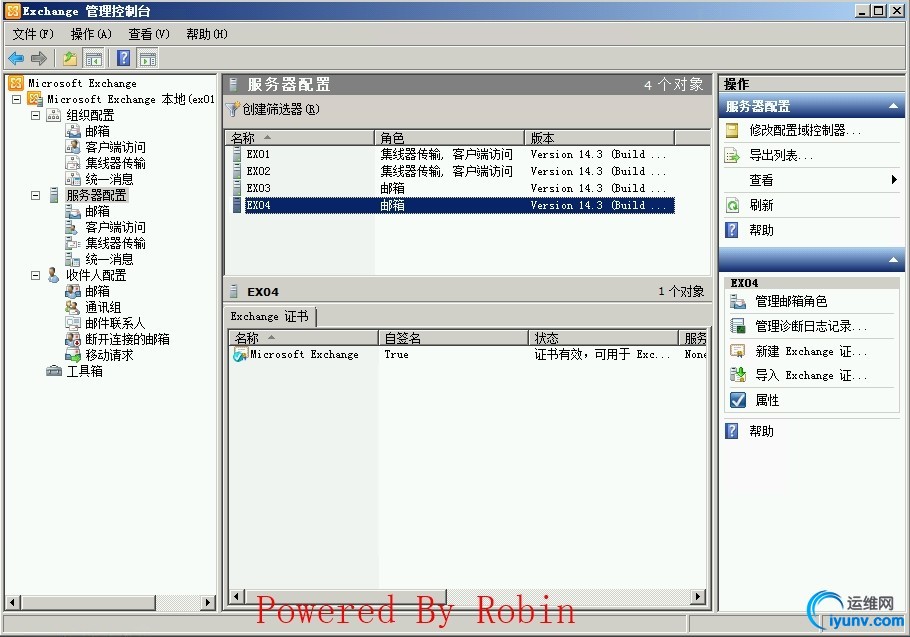Click tree pane horizontal scrollbar right arrow

(208, 603)
